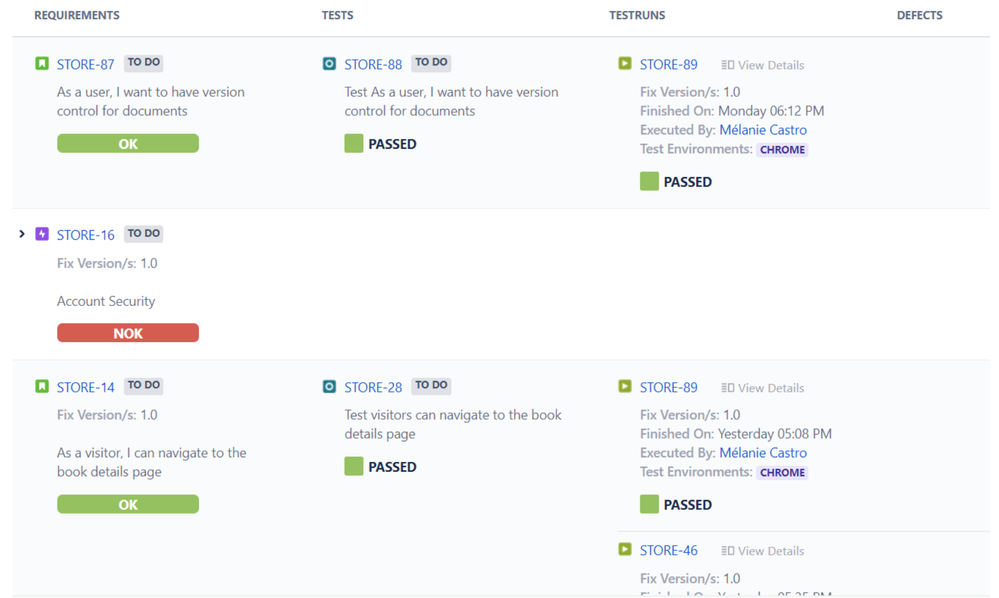Click the PASSED status of test STORE-88
This screenshot has width=999, height=598.
pos(380,144)
